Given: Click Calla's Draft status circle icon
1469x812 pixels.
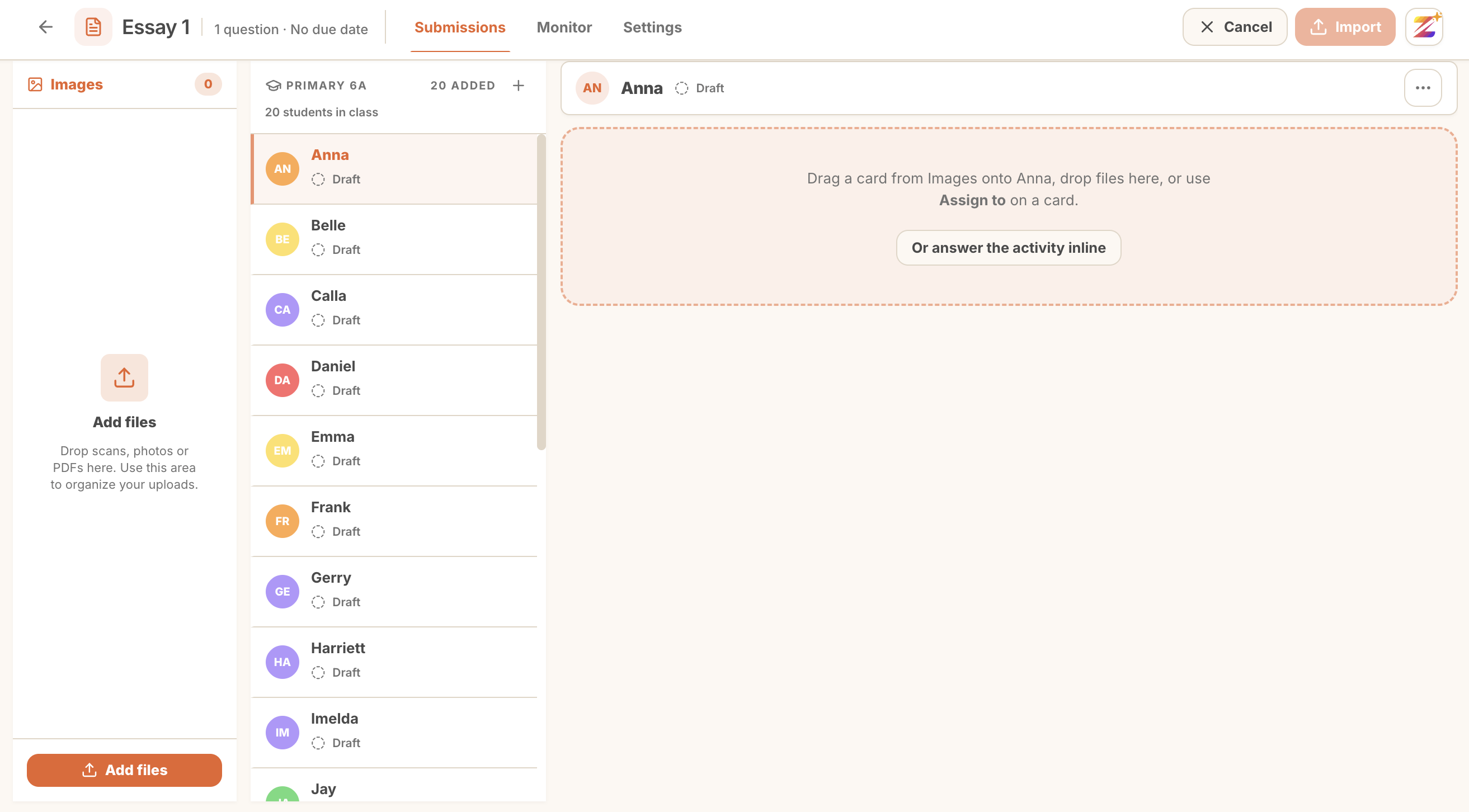Looking at the screenshot, I should (318, 320).
